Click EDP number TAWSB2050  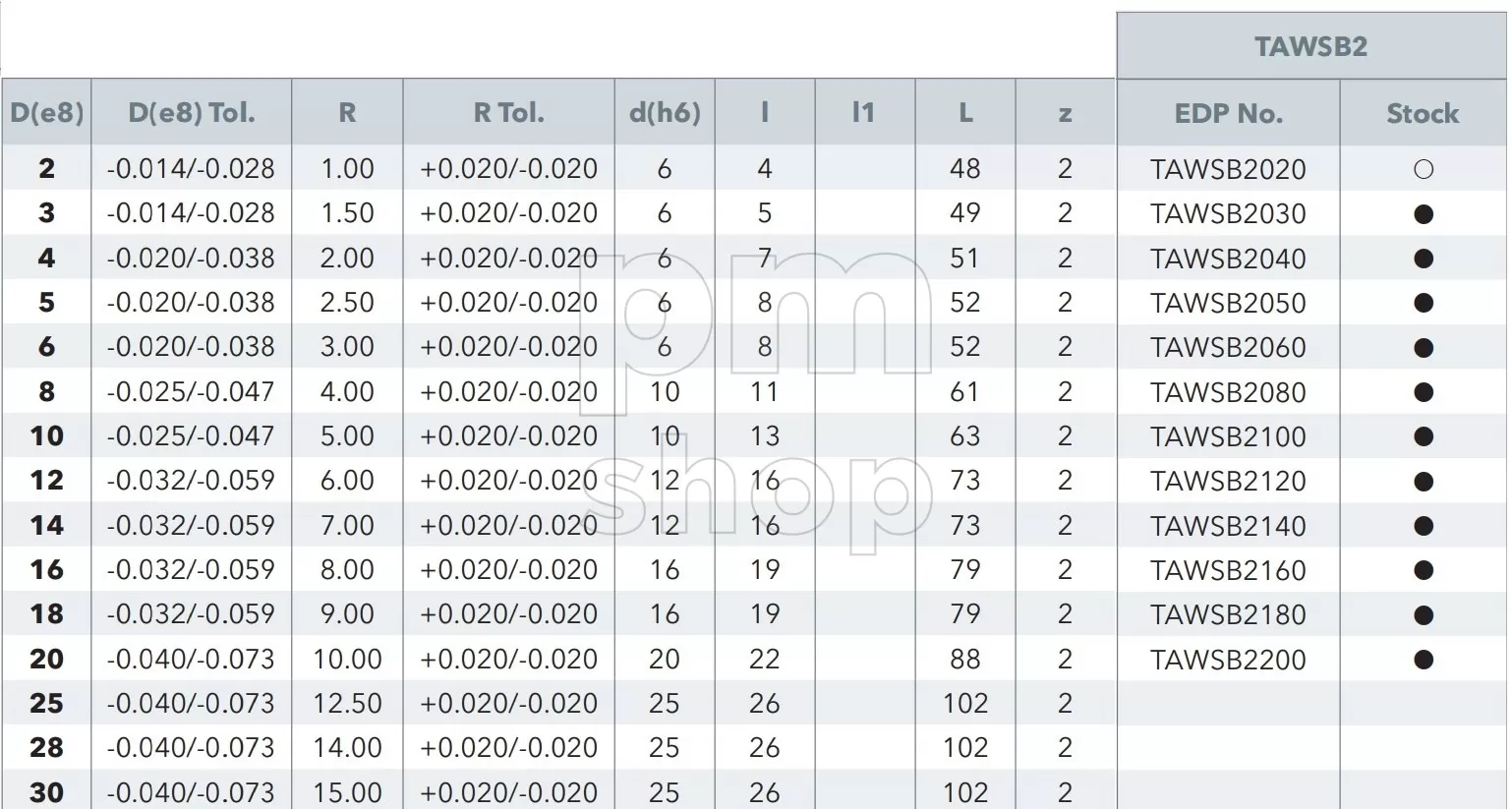click(1228, 303)
